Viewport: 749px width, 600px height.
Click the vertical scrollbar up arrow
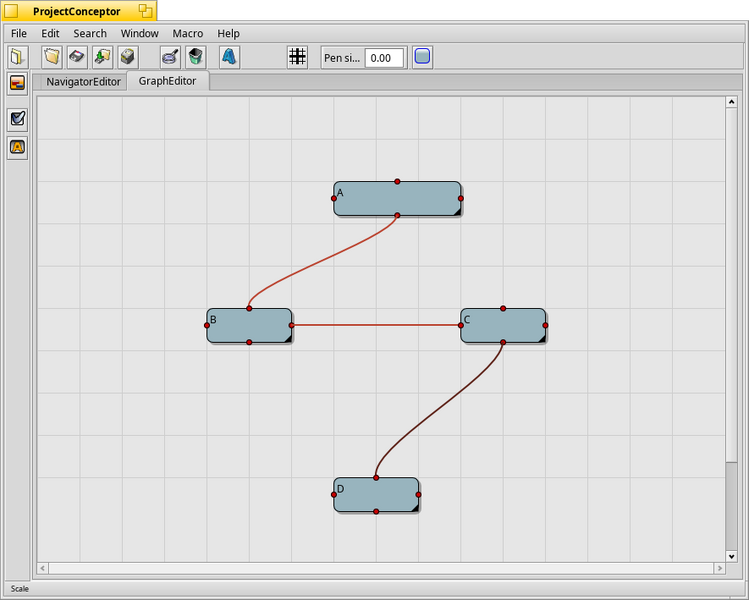(731, 102)
